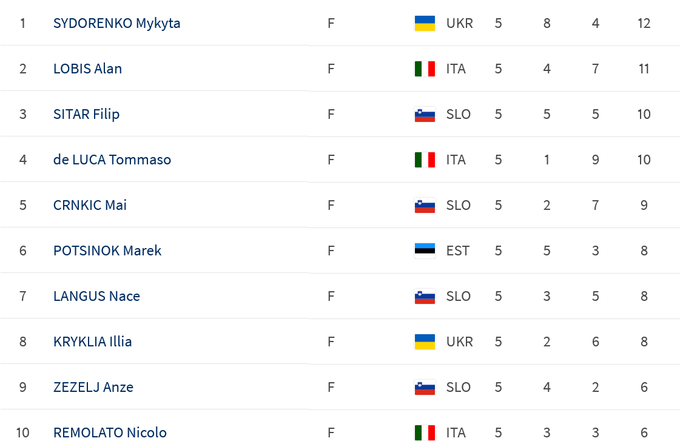The height and width of the screenshot is (441, 680).
Task: Click the Italy flag beside de LUCA Tommaso
Action: [424, 160]
